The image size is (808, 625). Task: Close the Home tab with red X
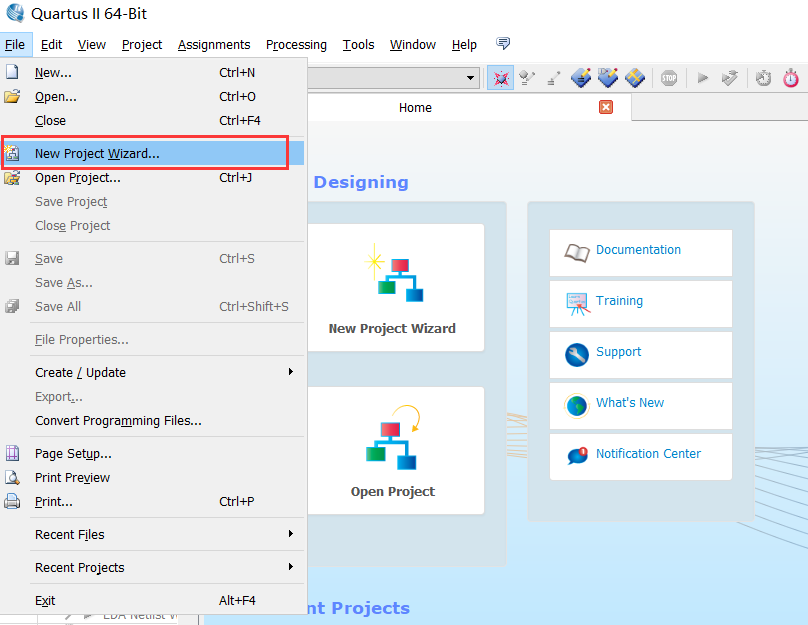click(606, 107)
